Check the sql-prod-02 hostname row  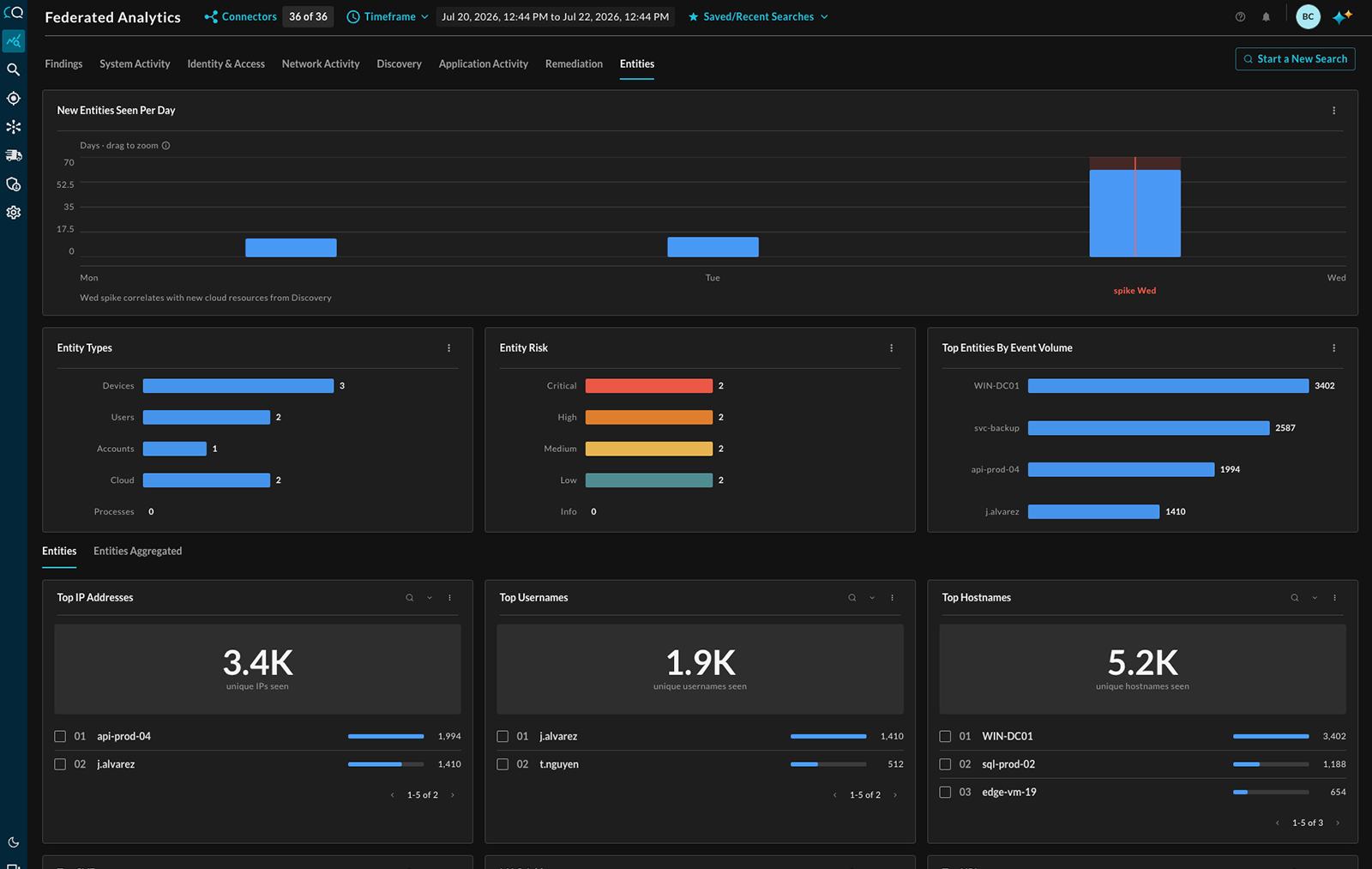coord(945,764)
